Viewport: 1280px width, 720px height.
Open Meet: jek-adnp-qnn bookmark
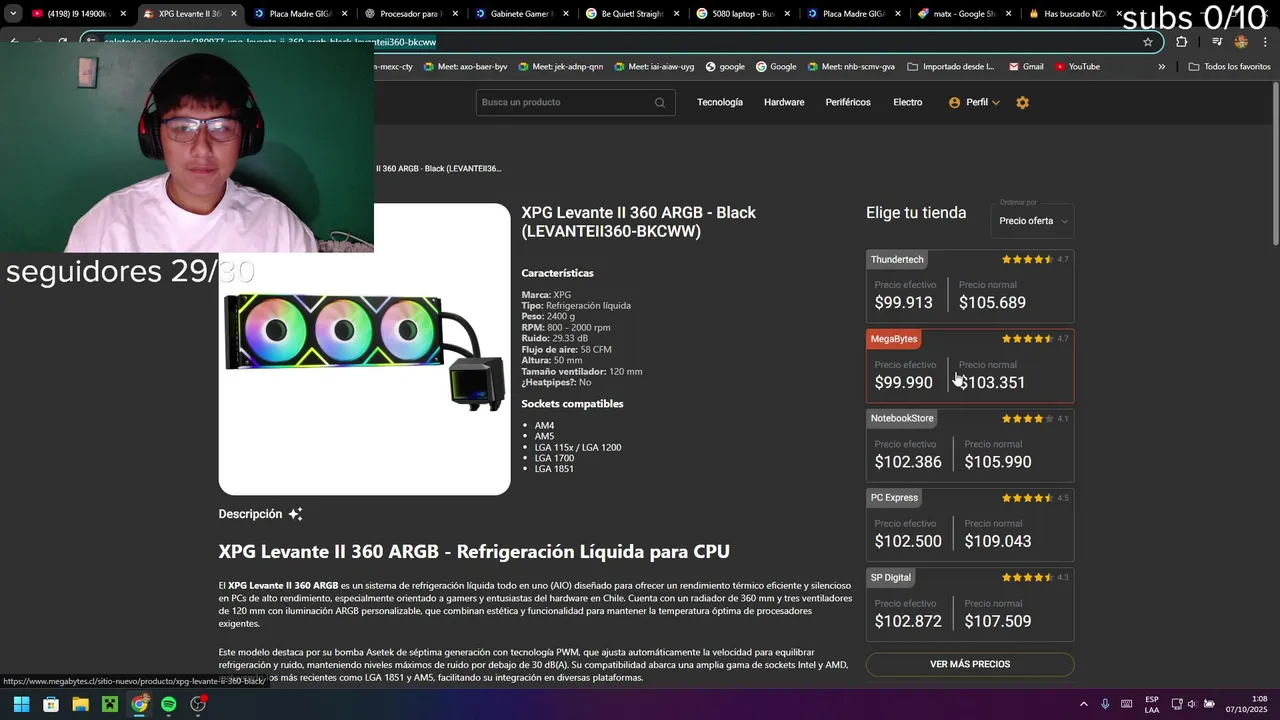pyautogui.click(x=560, y=67)
